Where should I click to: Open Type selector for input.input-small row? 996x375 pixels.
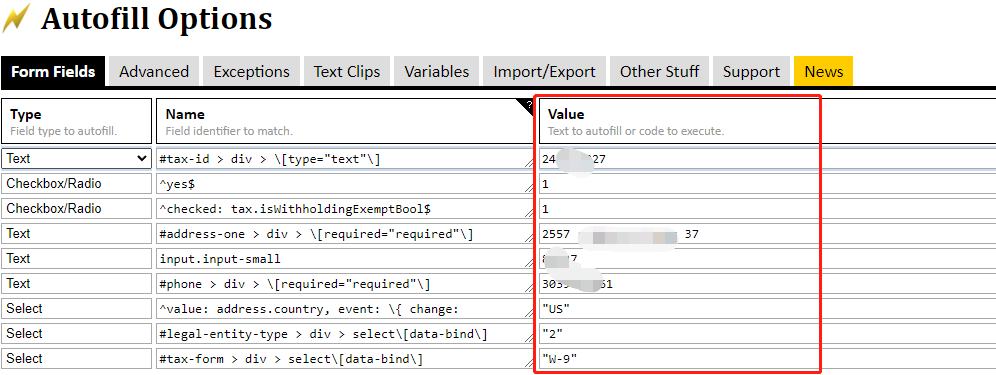76,259
